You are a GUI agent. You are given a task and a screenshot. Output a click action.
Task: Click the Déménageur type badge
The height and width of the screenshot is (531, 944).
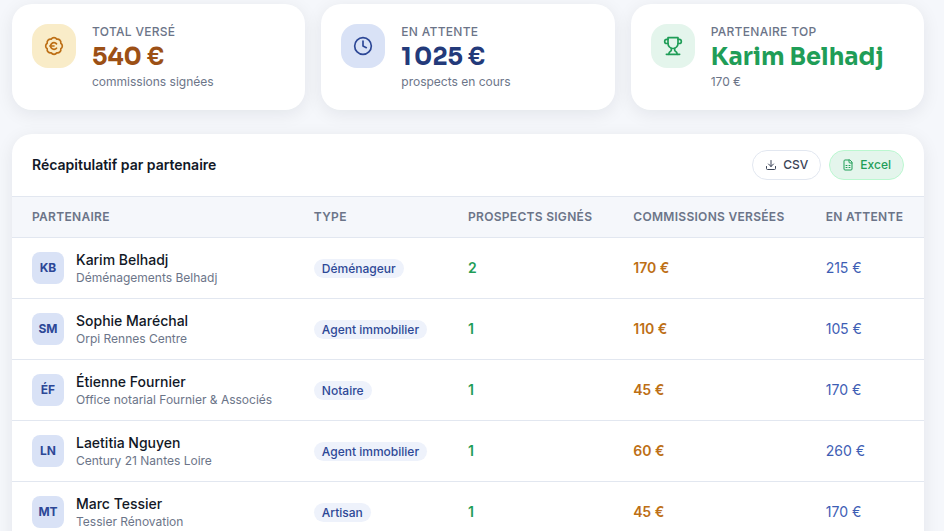point(359,269)
